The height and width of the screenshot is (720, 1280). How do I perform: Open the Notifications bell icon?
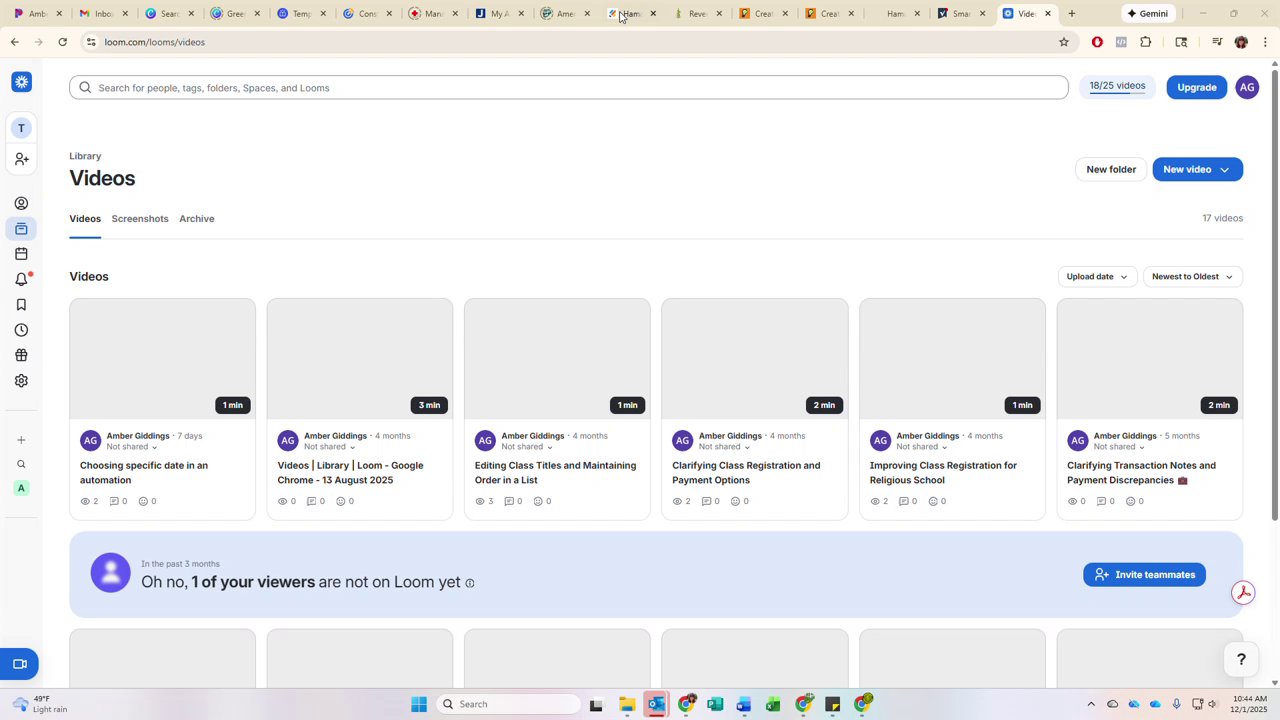click(x=21, y=280)
